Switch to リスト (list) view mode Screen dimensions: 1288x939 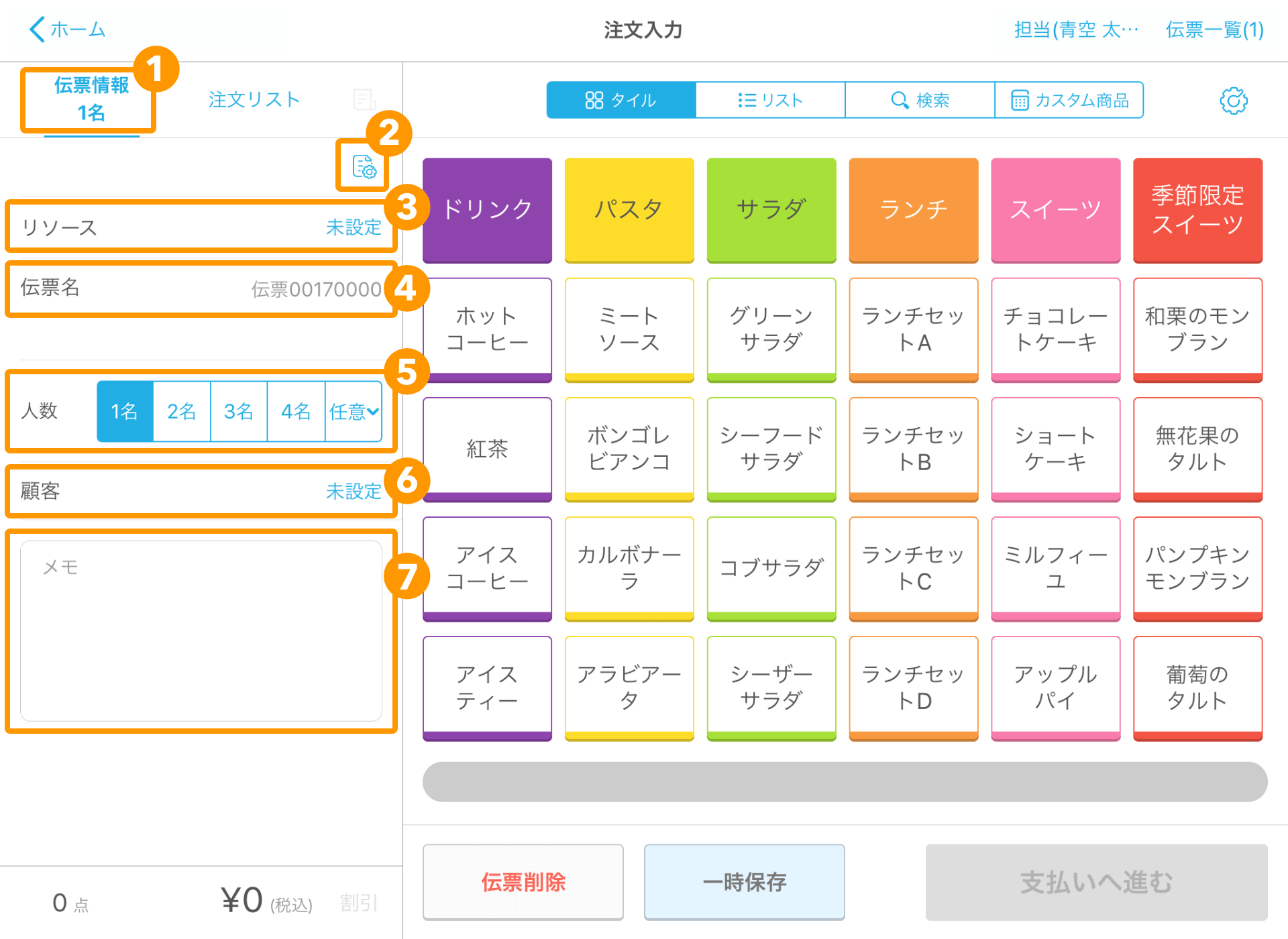click(769, 99)
